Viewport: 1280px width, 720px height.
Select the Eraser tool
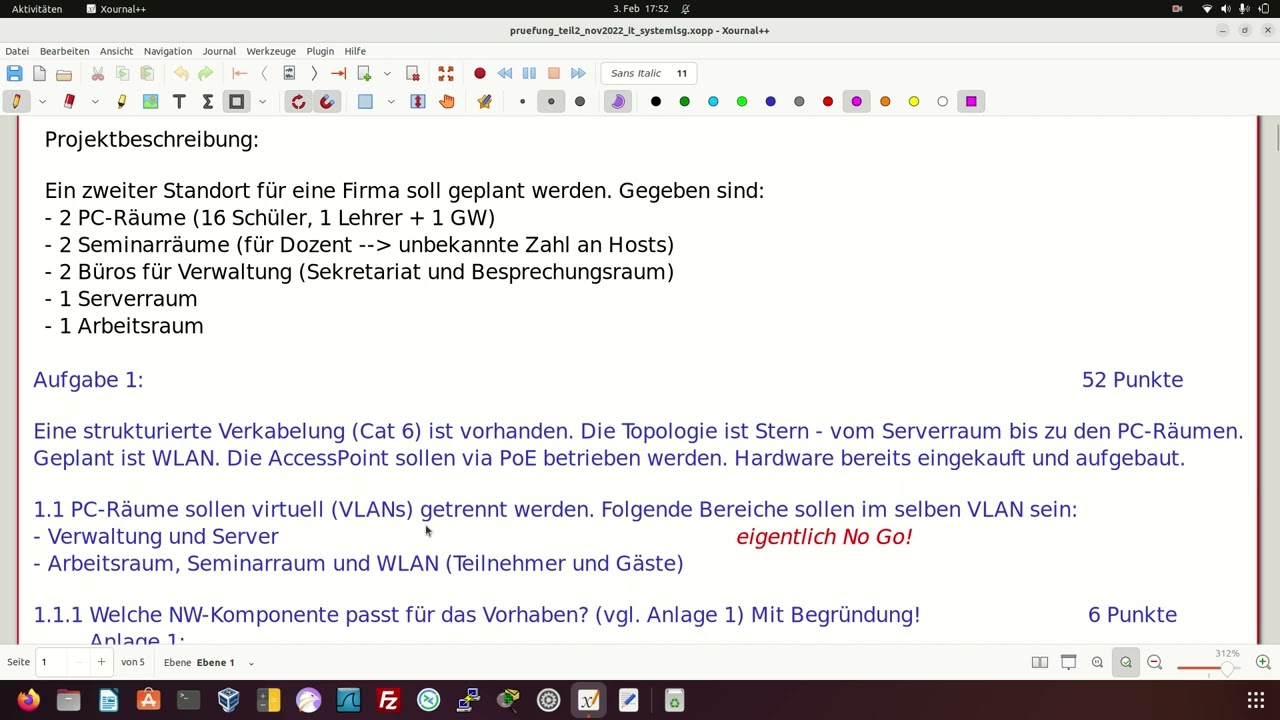click(x=69, y=101)
